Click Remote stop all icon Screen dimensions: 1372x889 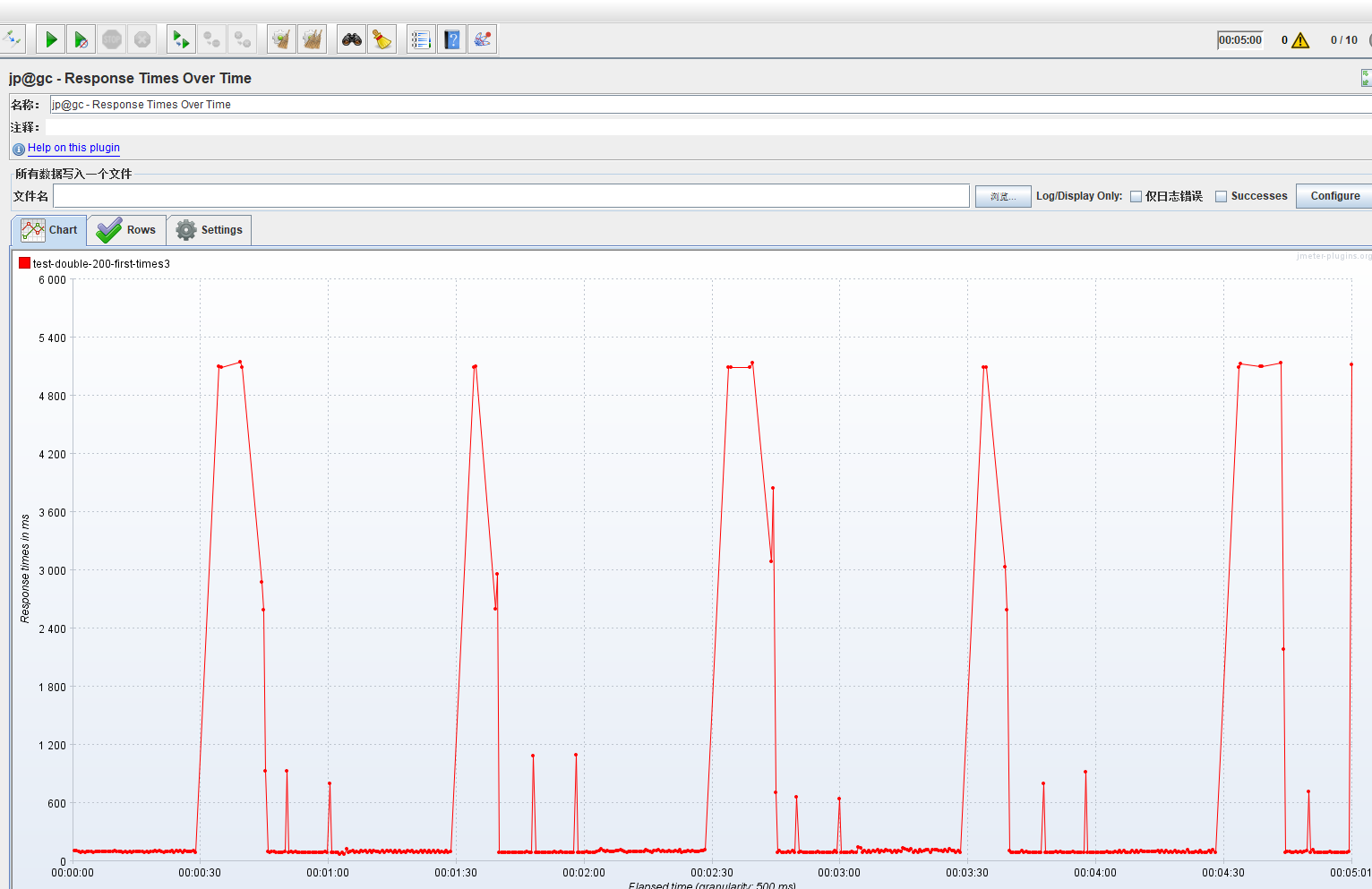(211, 39)
